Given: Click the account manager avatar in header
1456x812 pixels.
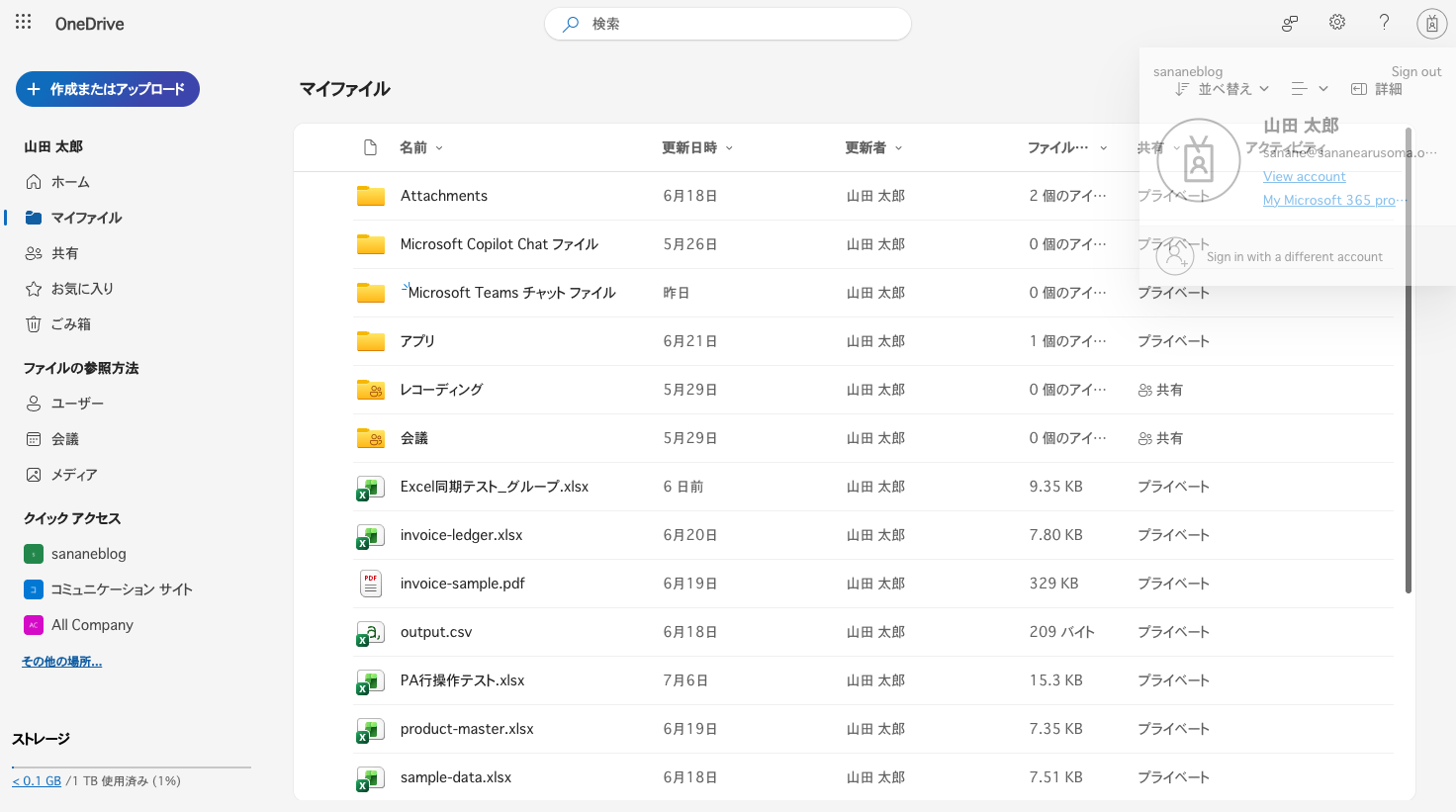Looking at the screenshot, I should [x=1432, y=24].
